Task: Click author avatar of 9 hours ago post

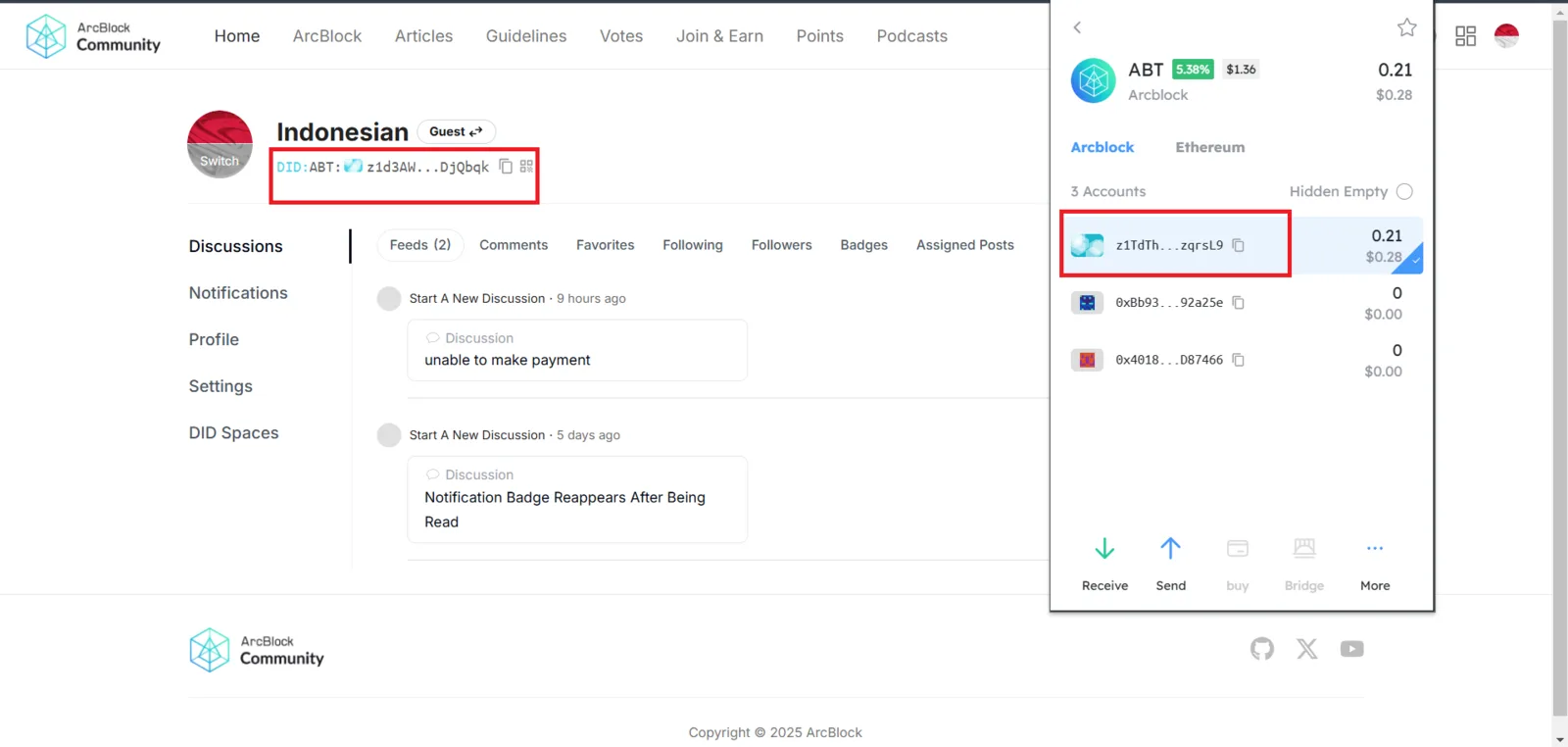Action: 389,299
